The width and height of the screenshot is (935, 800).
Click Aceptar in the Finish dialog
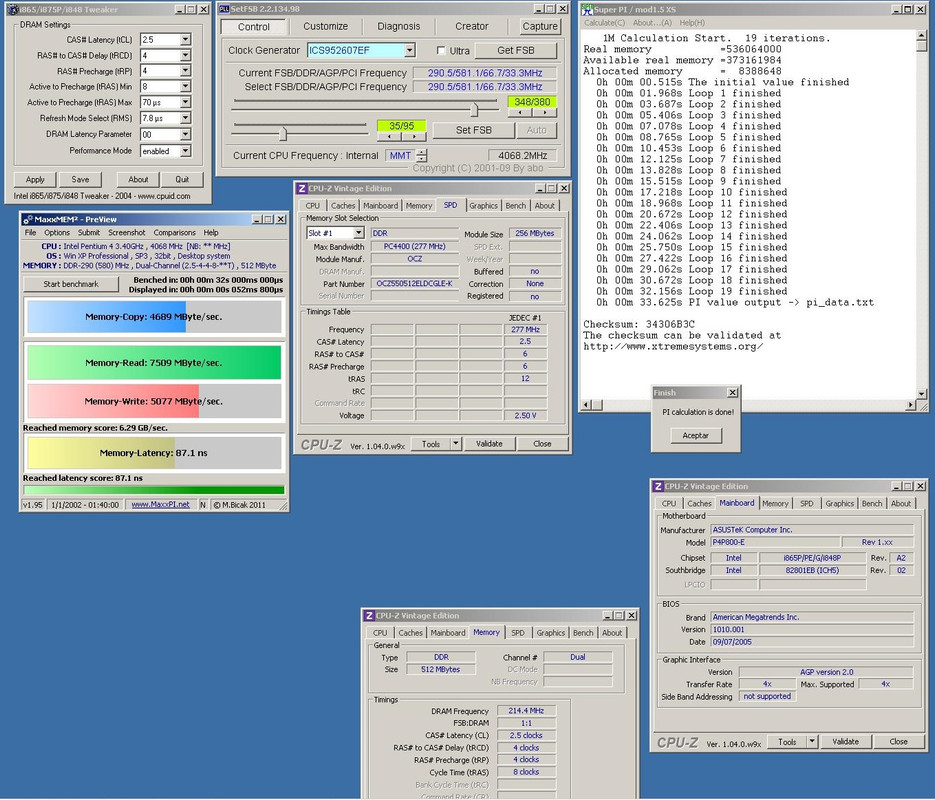(695, 435)
